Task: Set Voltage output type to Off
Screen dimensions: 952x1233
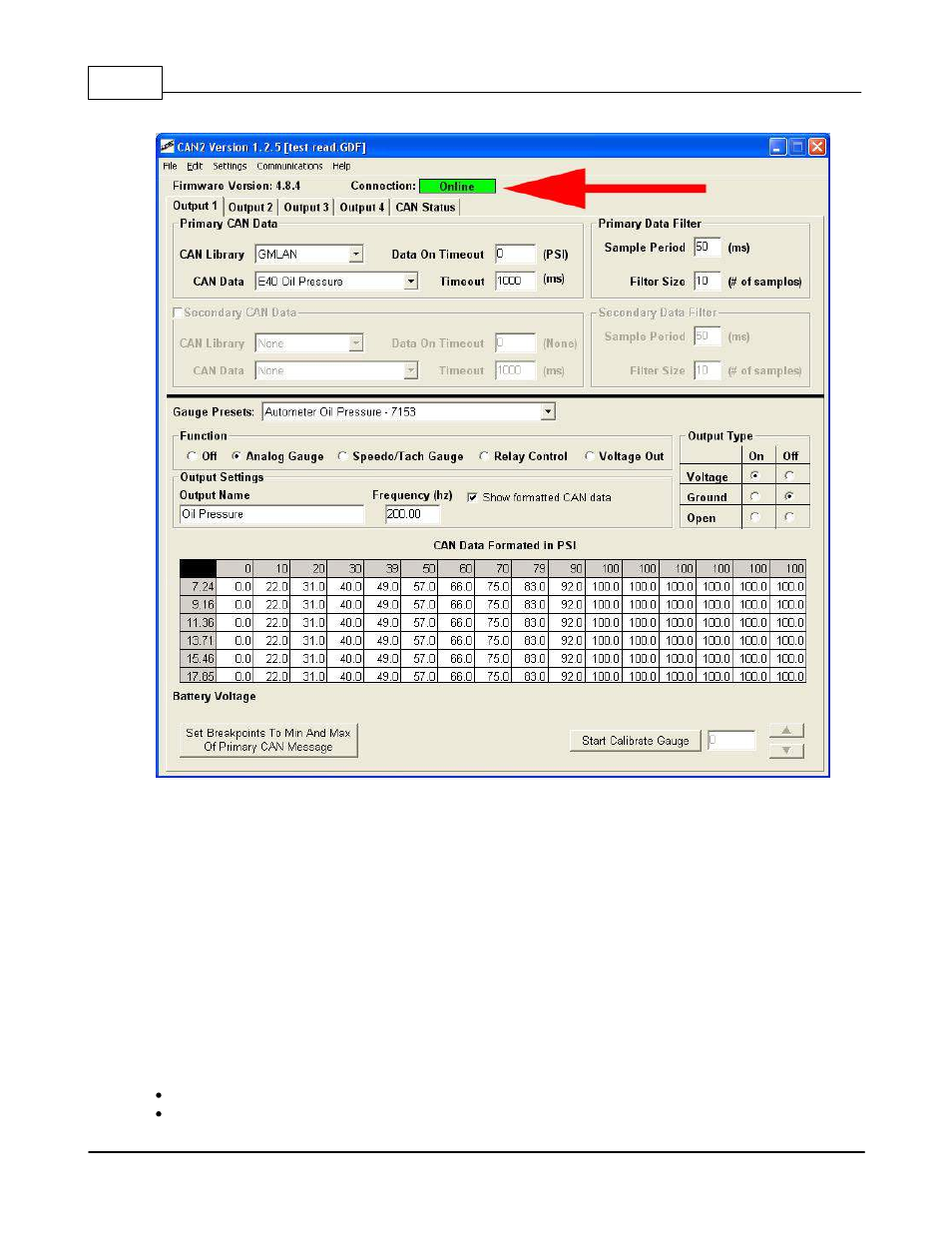Action: click(x=789, y=476)
